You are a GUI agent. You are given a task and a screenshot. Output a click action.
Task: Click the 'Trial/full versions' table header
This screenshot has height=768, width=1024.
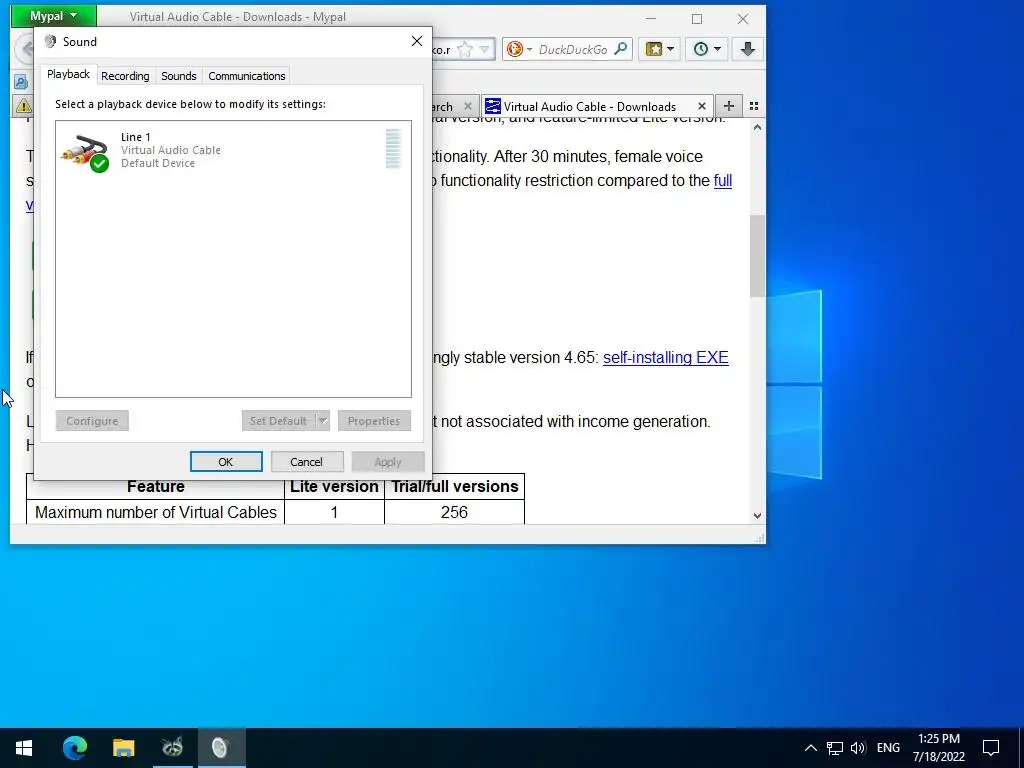click(x=455, y=487)
